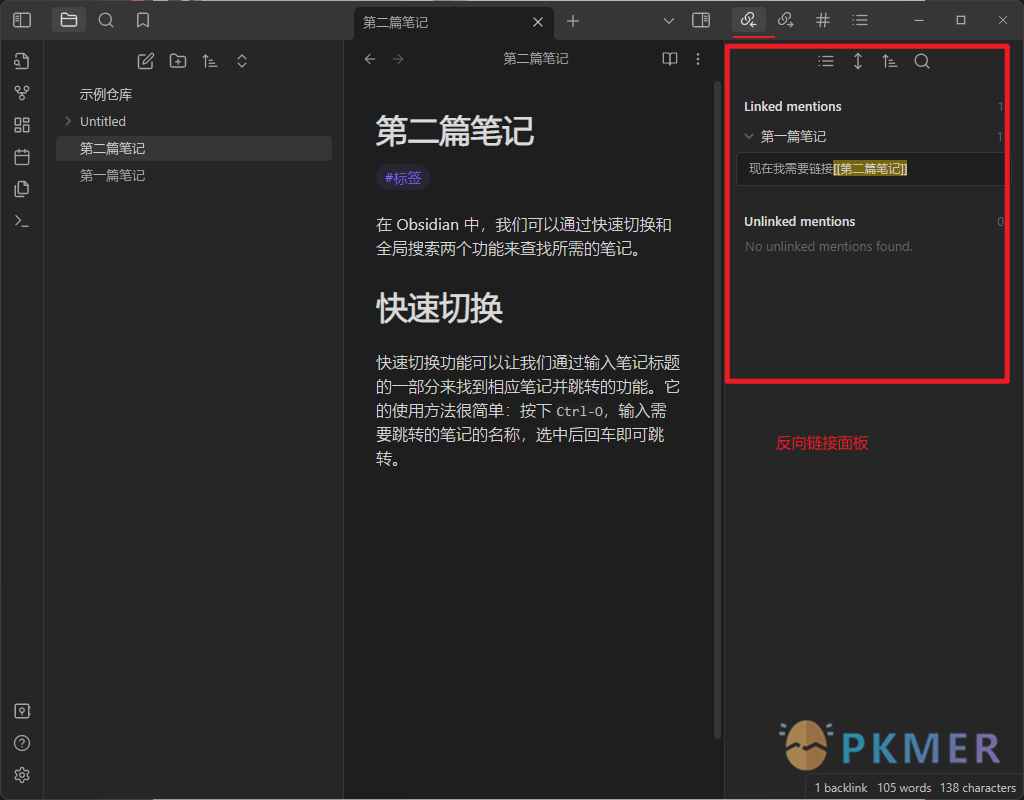
Task: Collapse or expand all explorer folders
Action: point(242,61)
